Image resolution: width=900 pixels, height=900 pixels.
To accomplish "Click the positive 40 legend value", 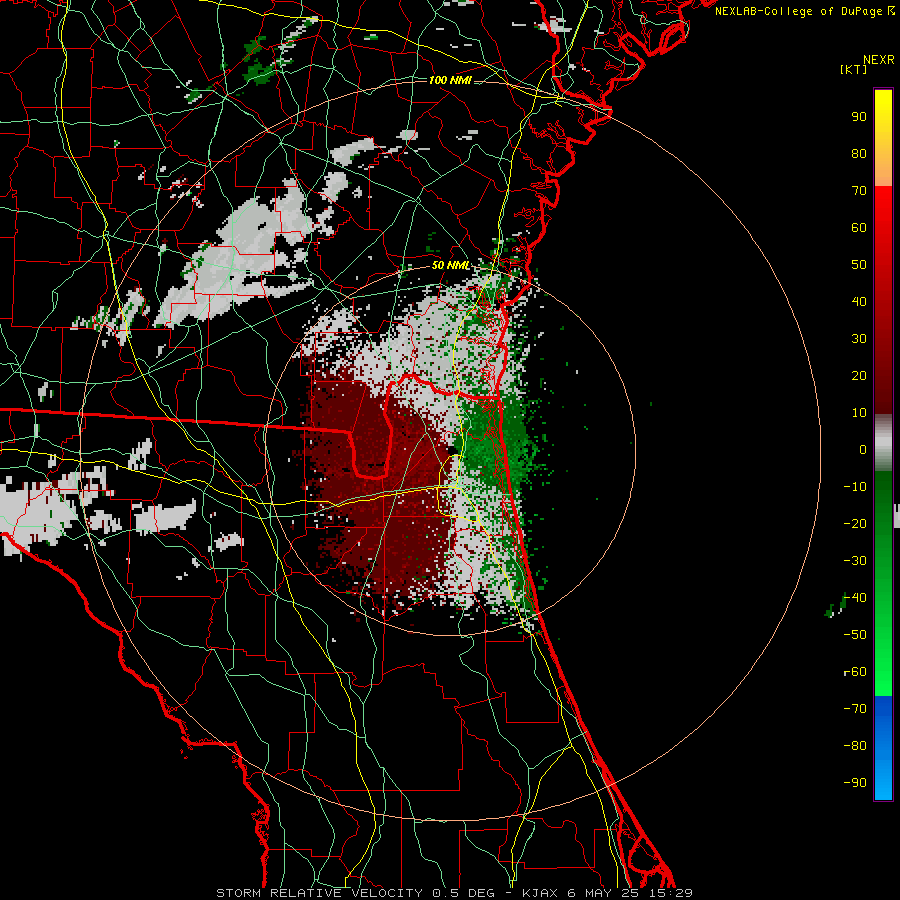I will click(859, 302).
